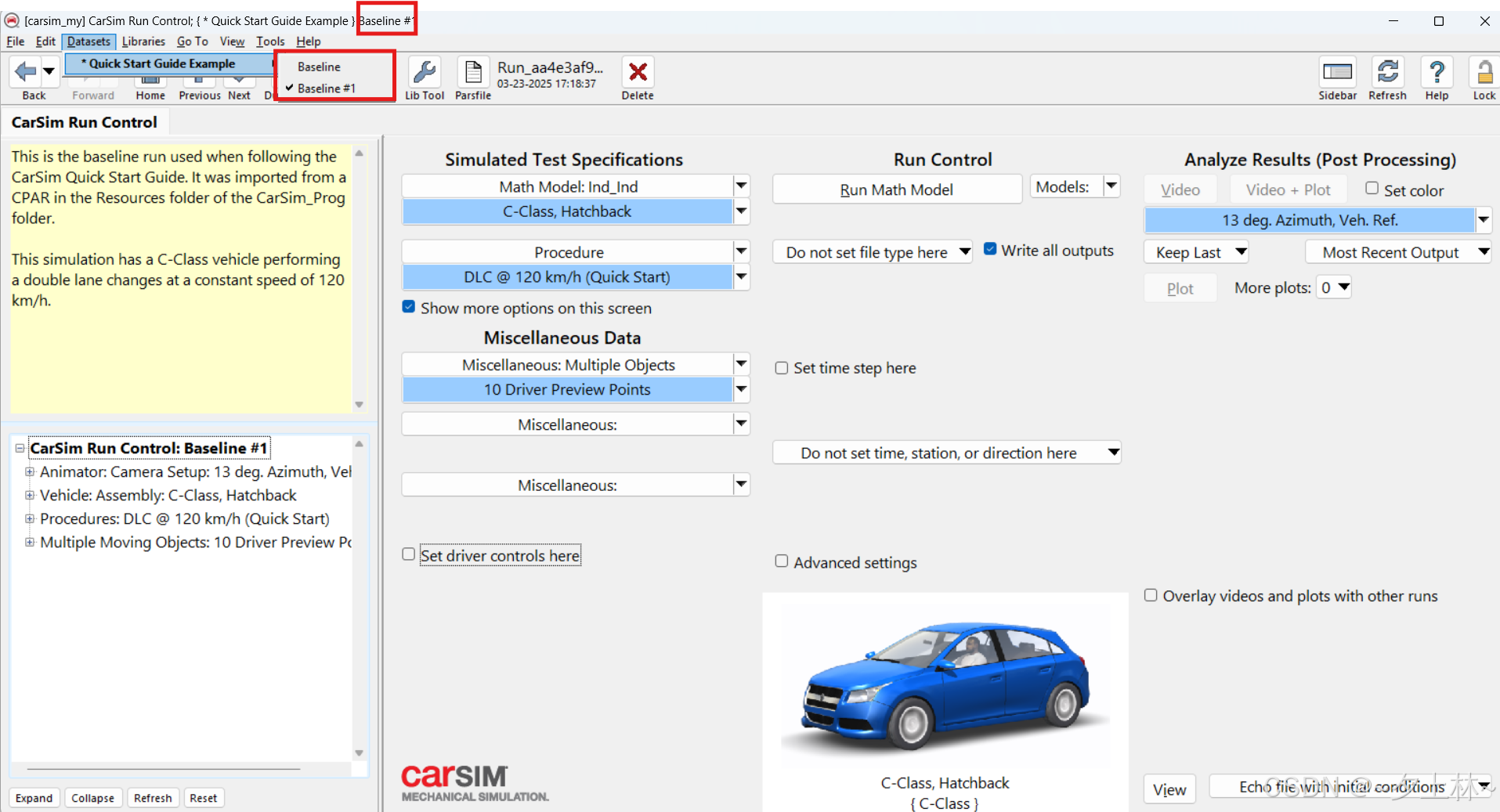Open the More plots count dropdown
The width and height of the screenshot is (1500, 812).
point(1334,287)
